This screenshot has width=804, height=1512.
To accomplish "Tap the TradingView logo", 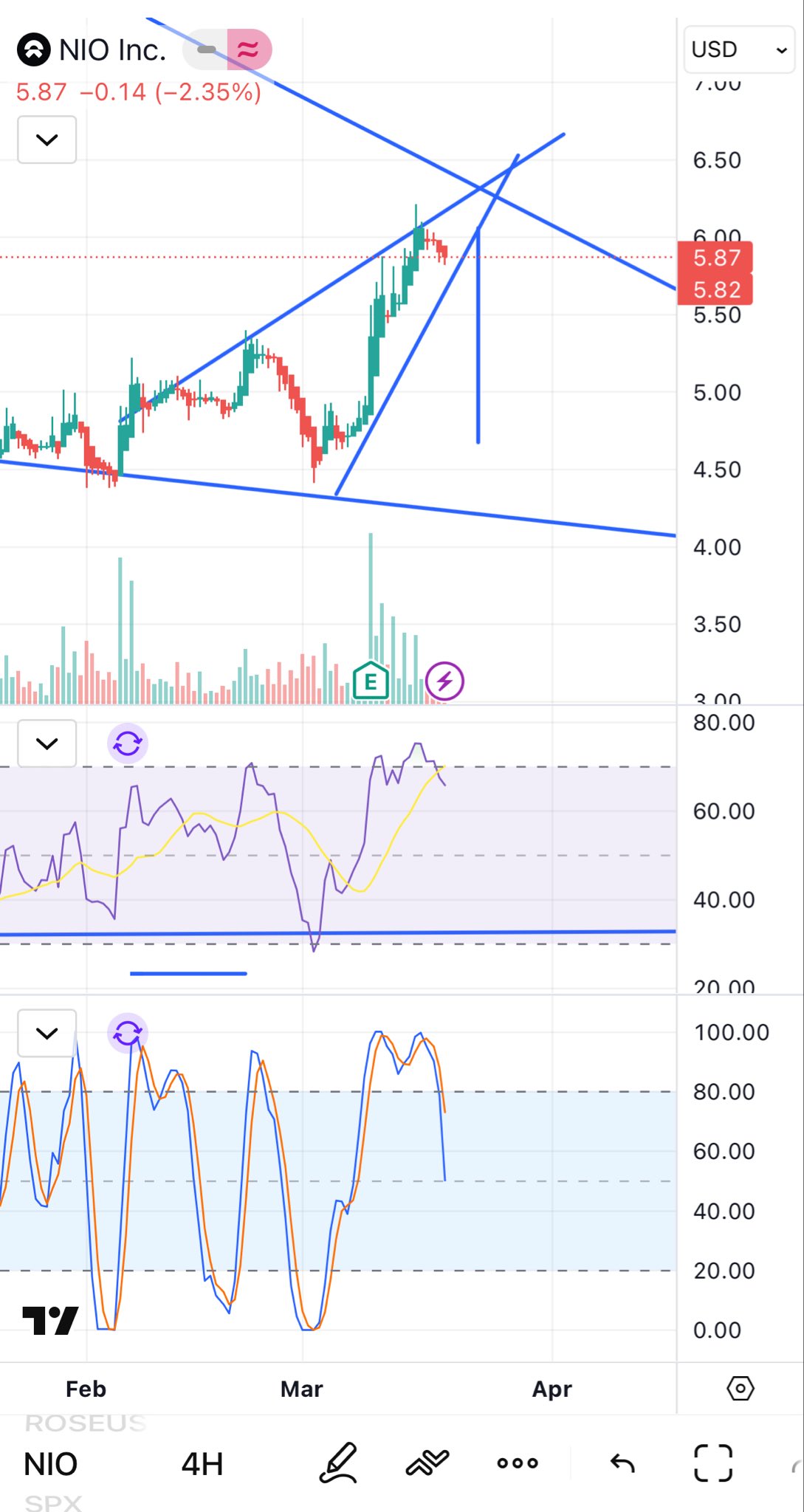I will 50,1321.
